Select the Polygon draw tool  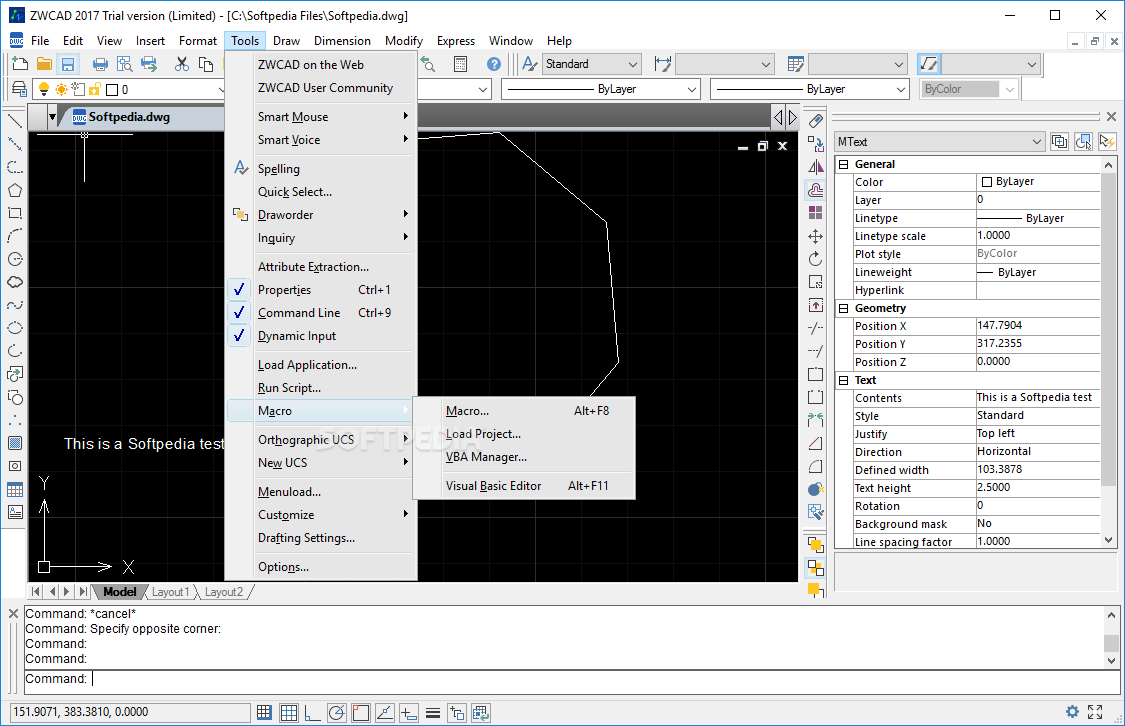14,190
